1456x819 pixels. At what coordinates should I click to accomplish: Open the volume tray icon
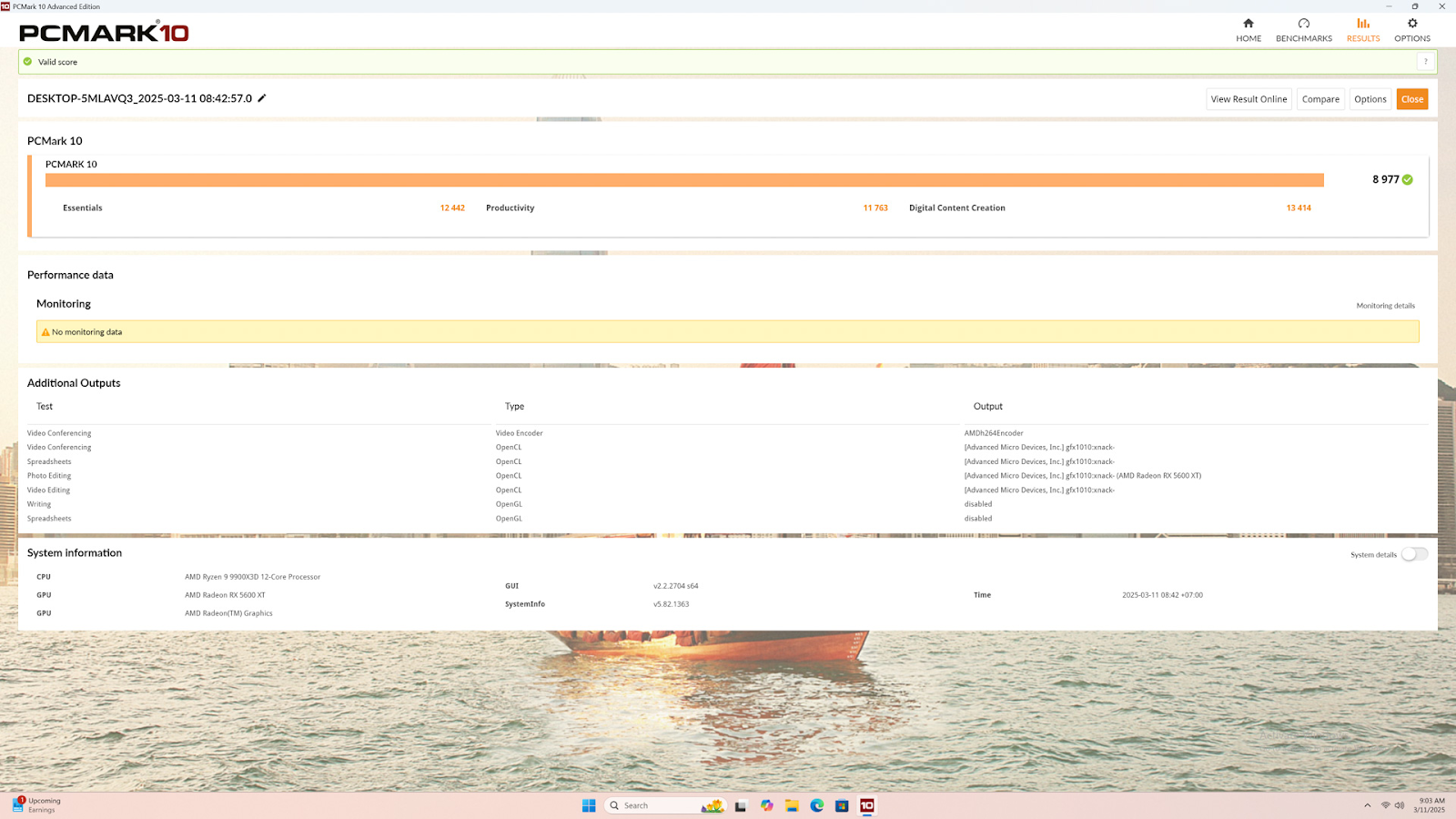[x=1400, y=805]
